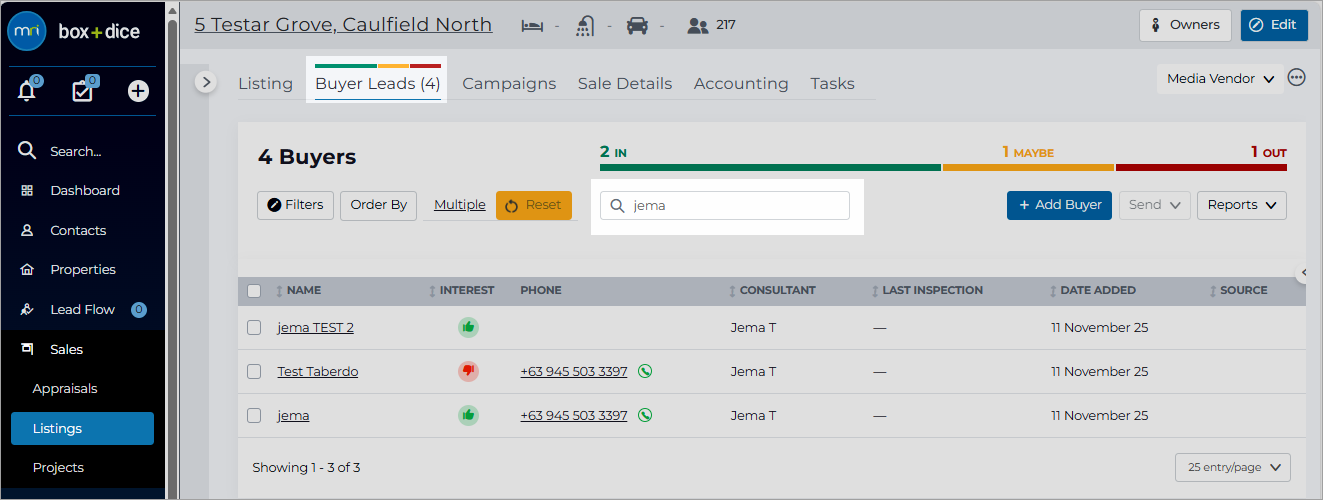1323x500 pixels.
Task: Click thumbs-down interest icon for Test Taberdo
Action: [468, 371]
